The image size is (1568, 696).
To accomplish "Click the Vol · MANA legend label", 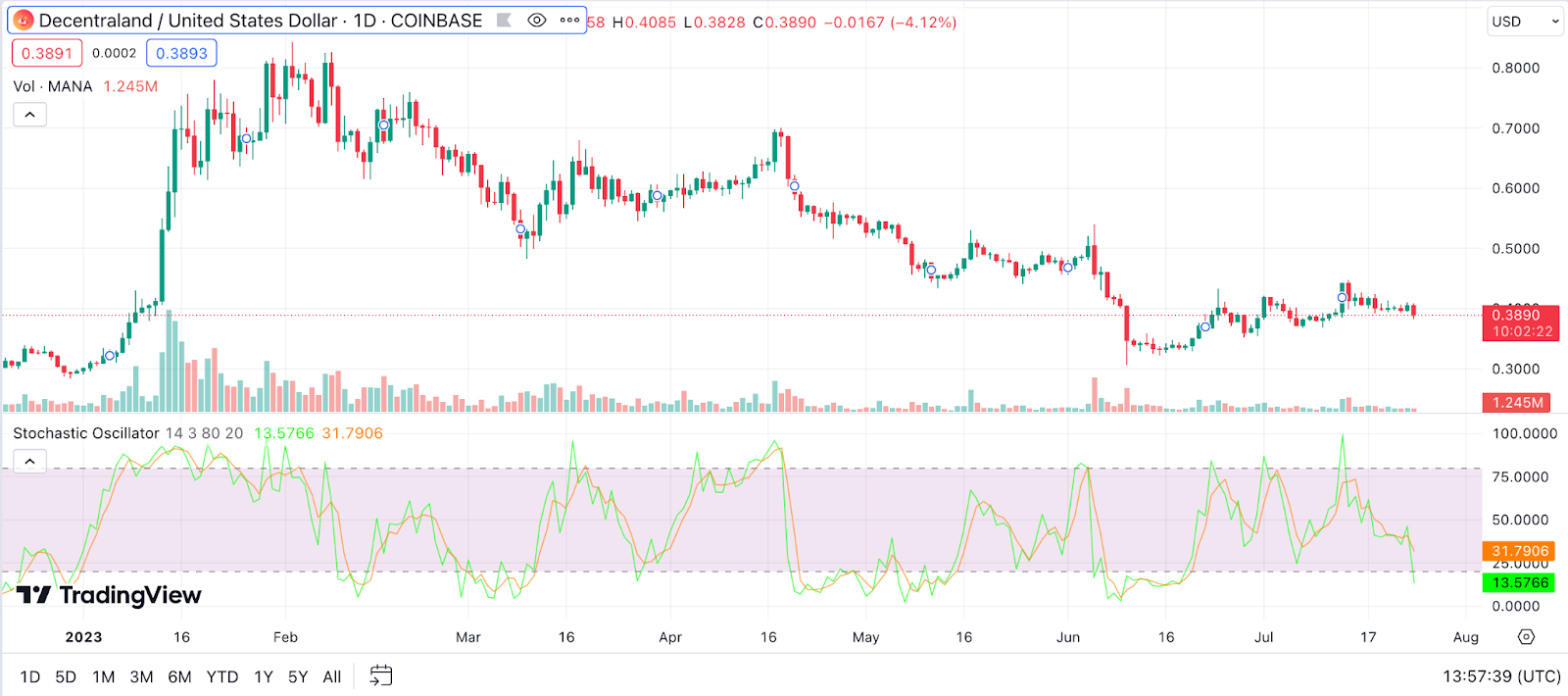I will [53, 86].
